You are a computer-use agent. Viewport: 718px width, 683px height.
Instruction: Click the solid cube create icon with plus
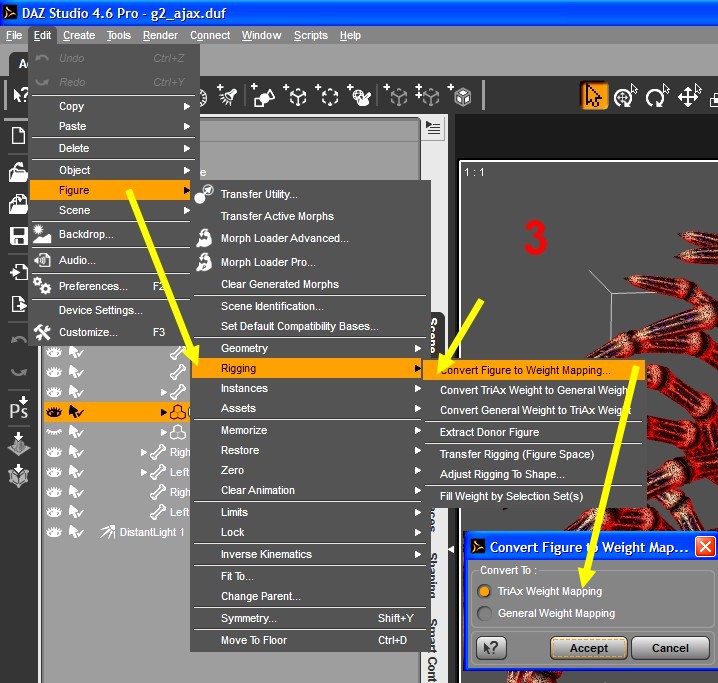click(x=460, y=95)
